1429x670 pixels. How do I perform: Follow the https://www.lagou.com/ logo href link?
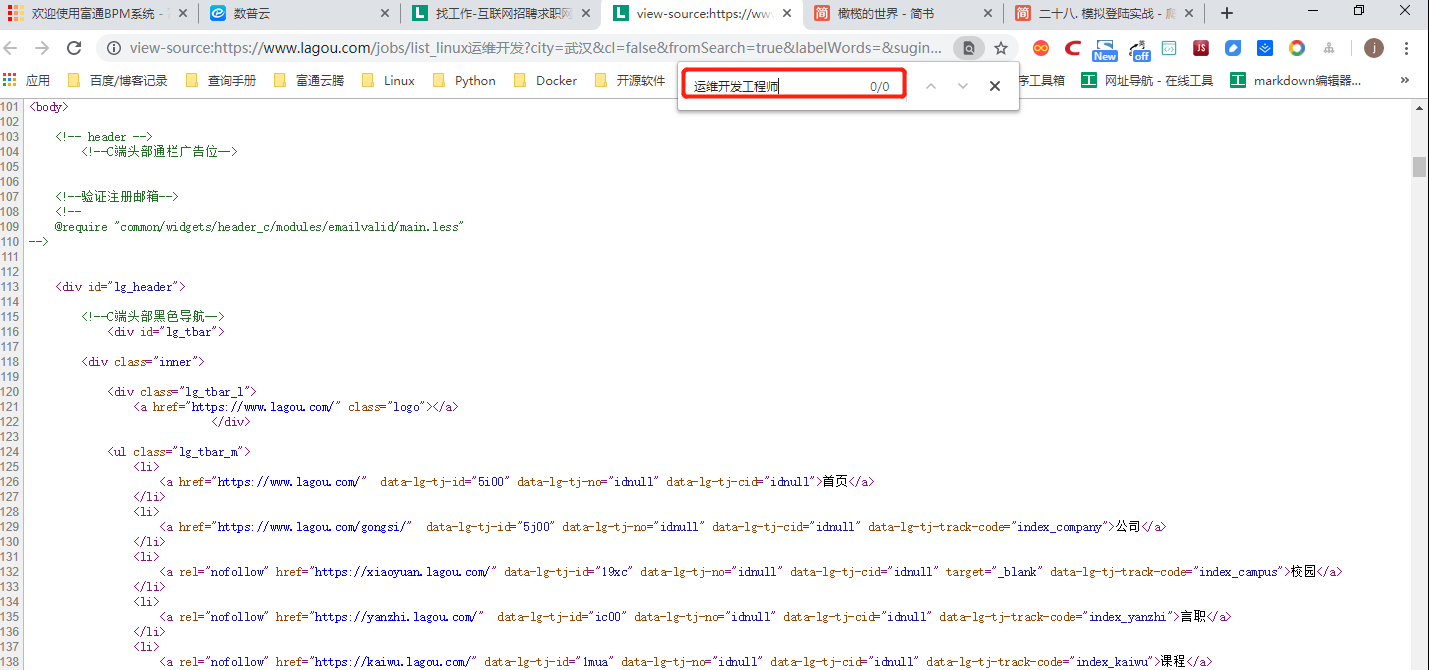click(263, 407)
